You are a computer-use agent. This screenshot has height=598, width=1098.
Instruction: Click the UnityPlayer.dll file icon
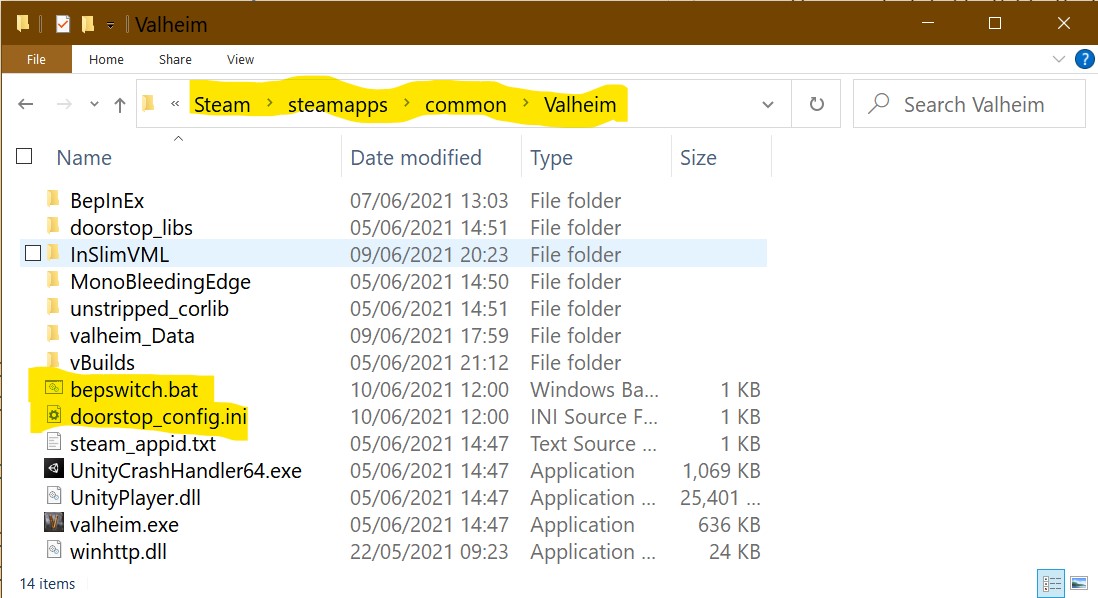pos(54,496)
